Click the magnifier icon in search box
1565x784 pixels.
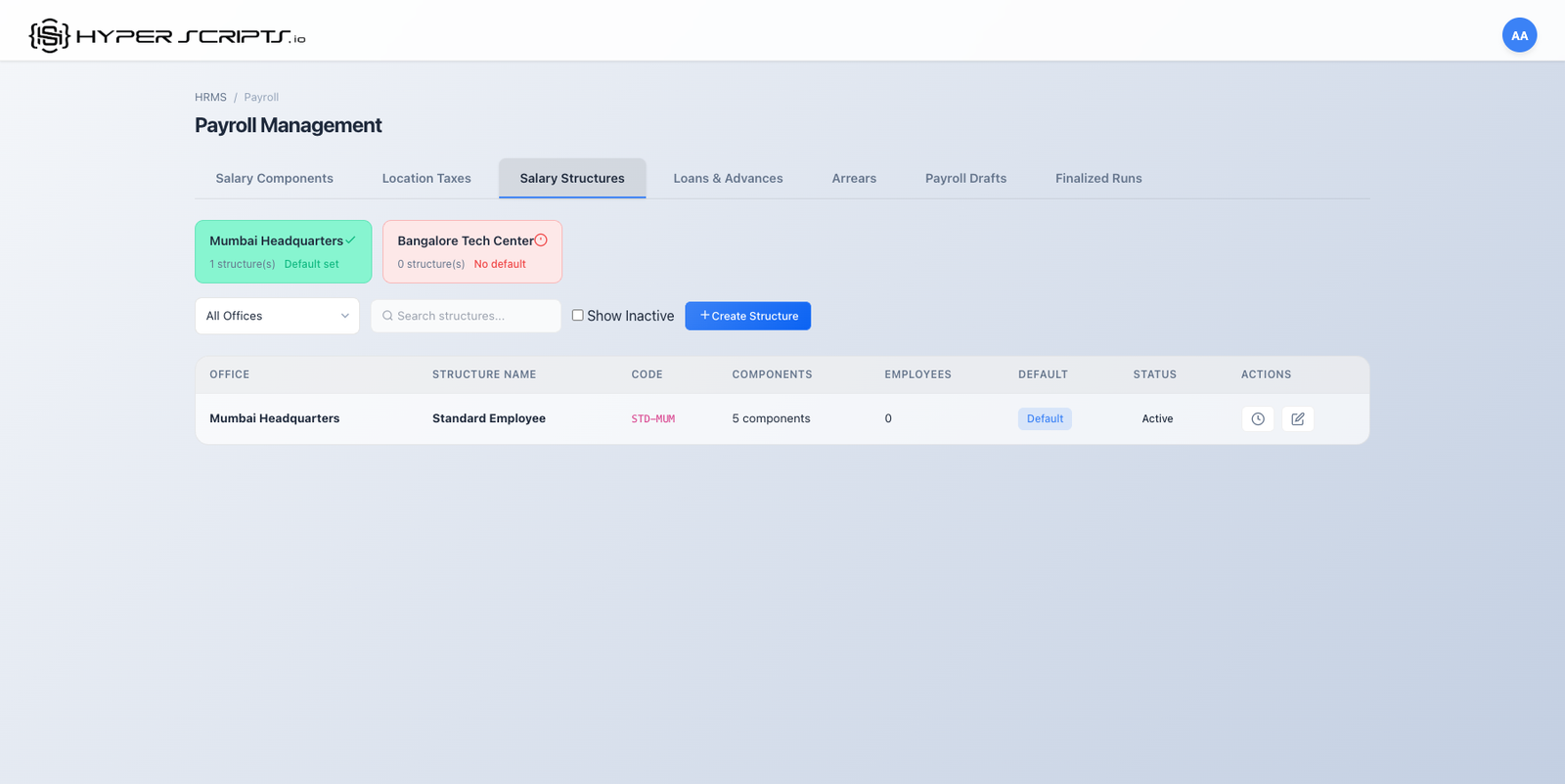387,316
